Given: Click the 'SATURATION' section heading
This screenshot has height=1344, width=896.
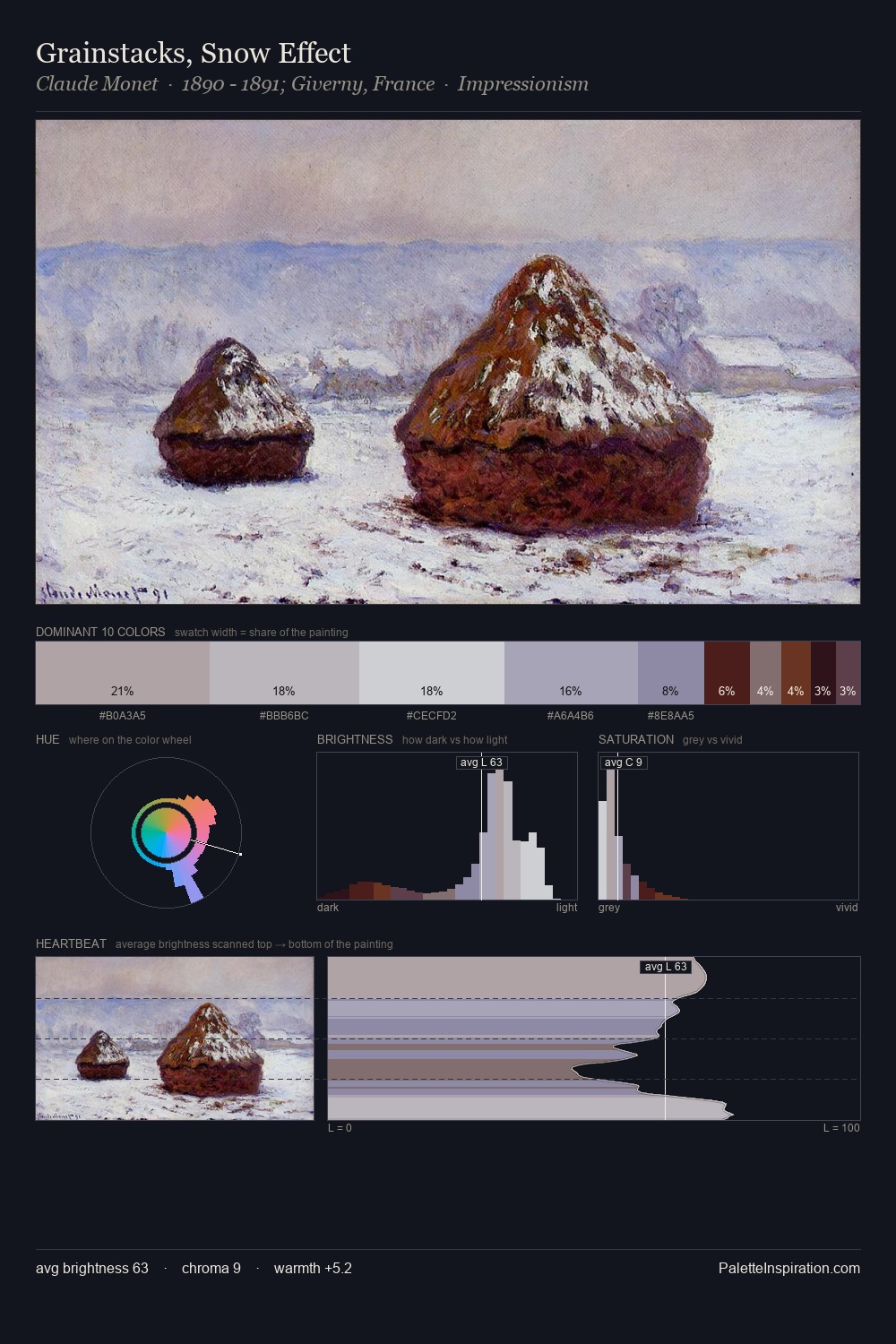Looking at the screenshot, I should [x=636, y=739].
